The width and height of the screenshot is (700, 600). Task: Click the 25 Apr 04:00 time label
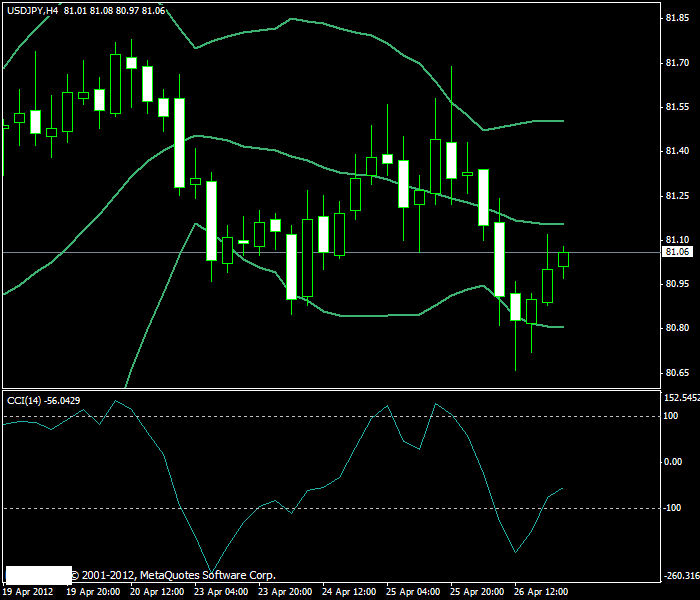click(x=413, y=592)
